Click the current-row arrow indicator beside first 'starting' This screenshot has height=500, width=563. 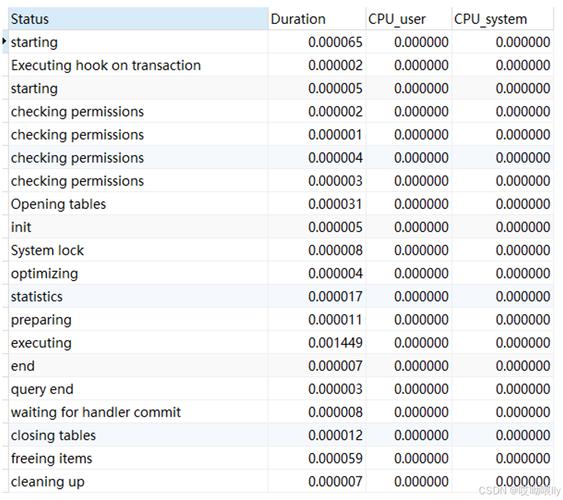click(x=4, y=41)
